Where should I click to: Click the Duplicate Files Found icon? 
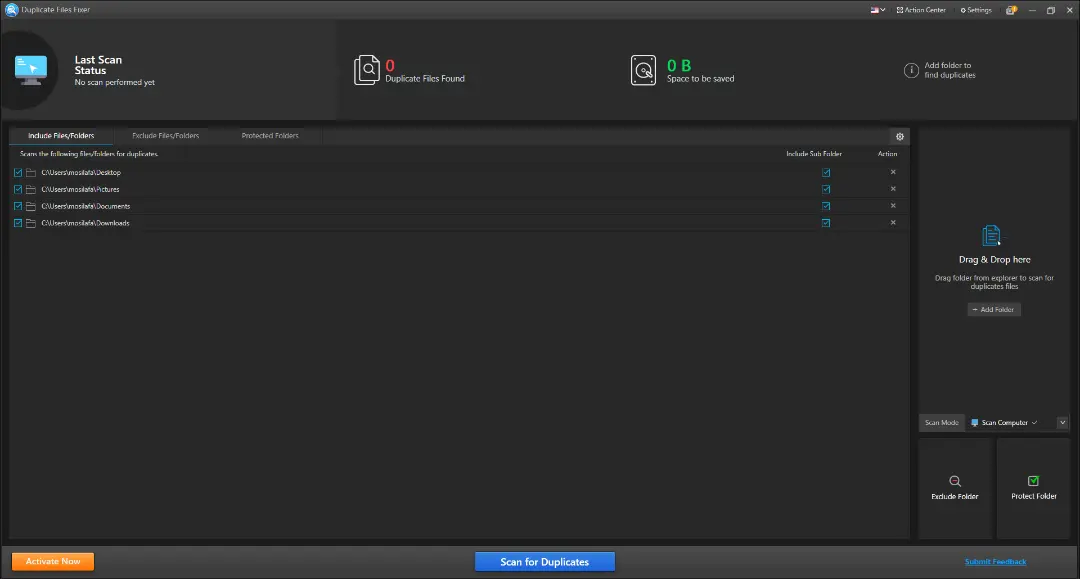(366, 70)
